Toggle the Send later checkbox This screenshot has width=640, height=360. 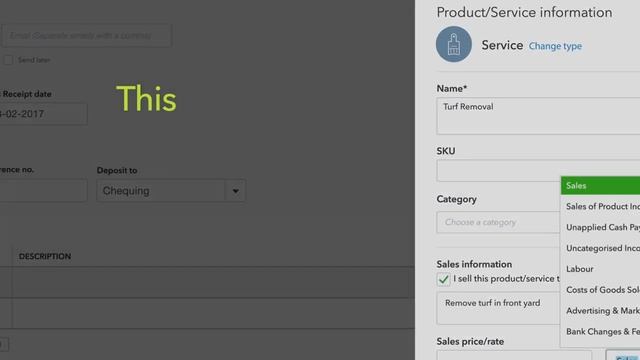[x=8, y=60]
